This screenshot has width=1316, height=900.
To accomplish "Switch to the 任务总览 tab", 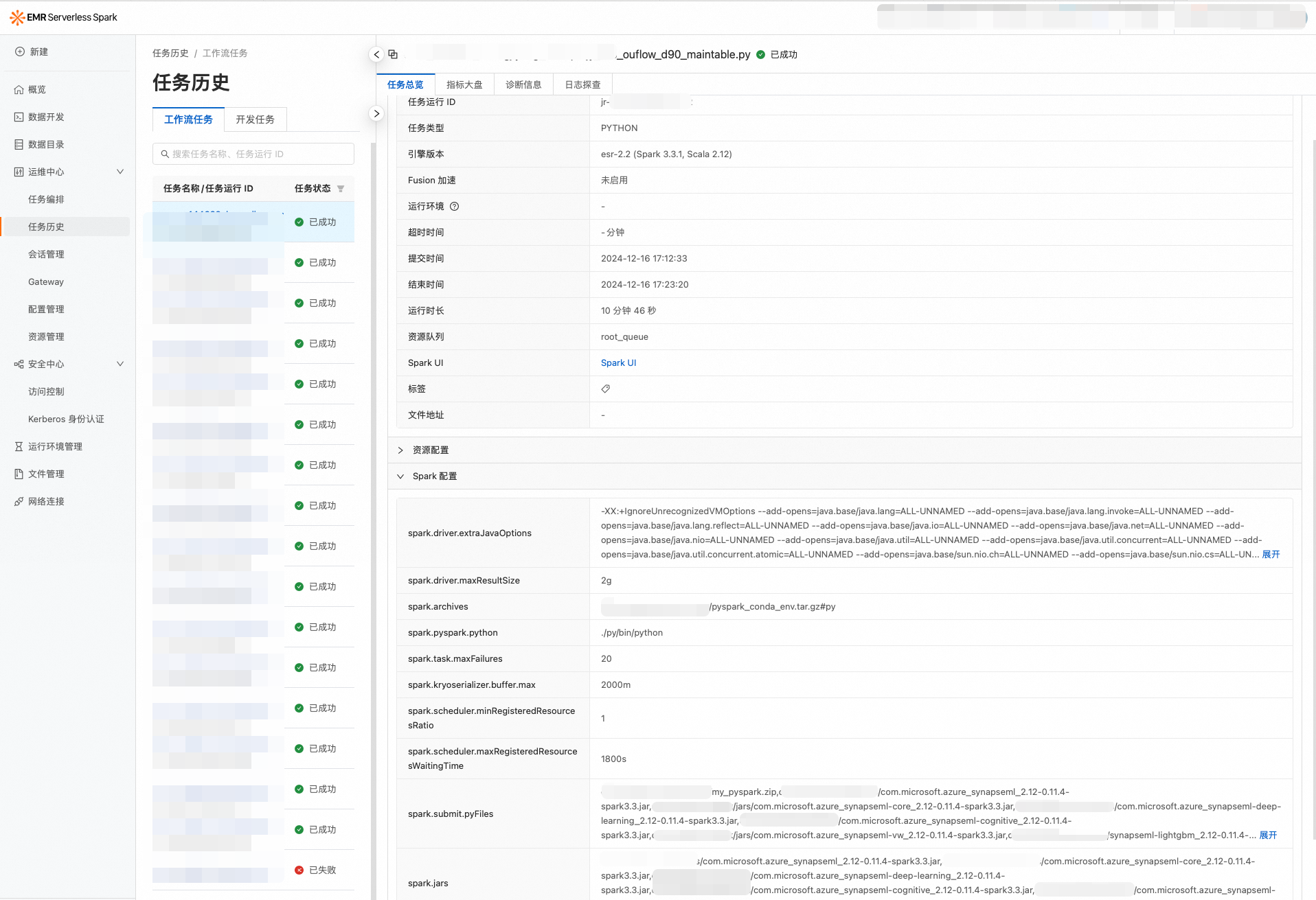I will pos(406,85).
